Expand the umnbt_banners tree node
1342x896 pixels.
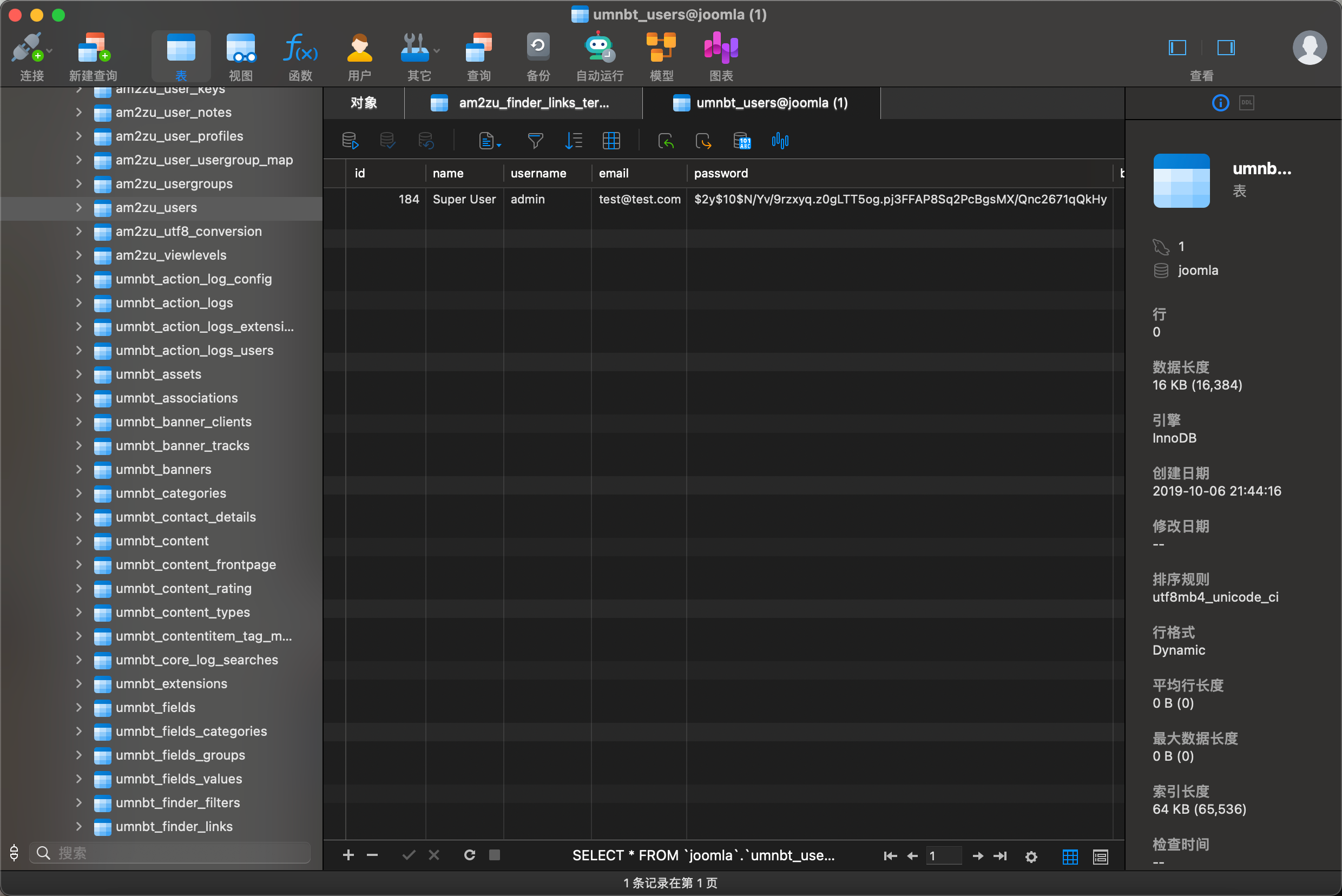(79, 469)
